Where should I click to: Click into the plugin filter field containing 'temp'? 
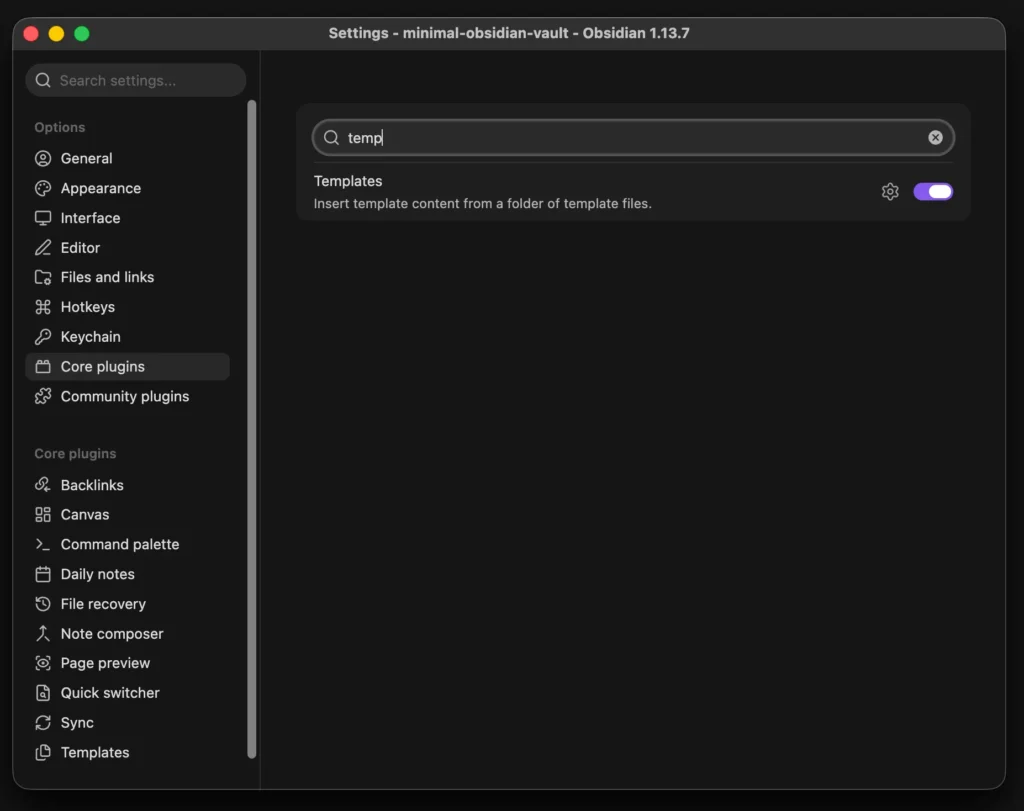pos(633,137)
